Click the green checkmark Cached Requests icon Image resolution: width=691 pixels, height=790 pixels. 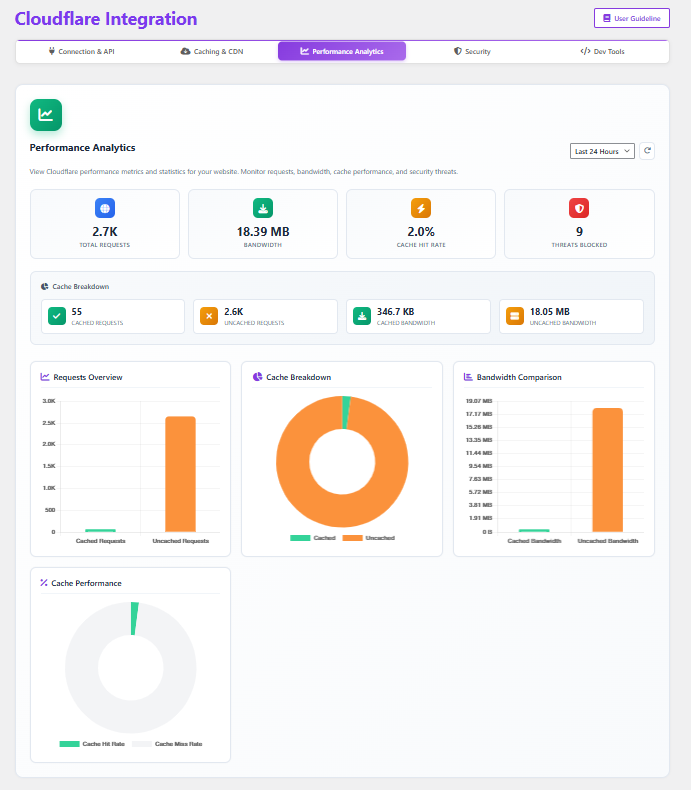pyautogui.click(x=57, y=316)
